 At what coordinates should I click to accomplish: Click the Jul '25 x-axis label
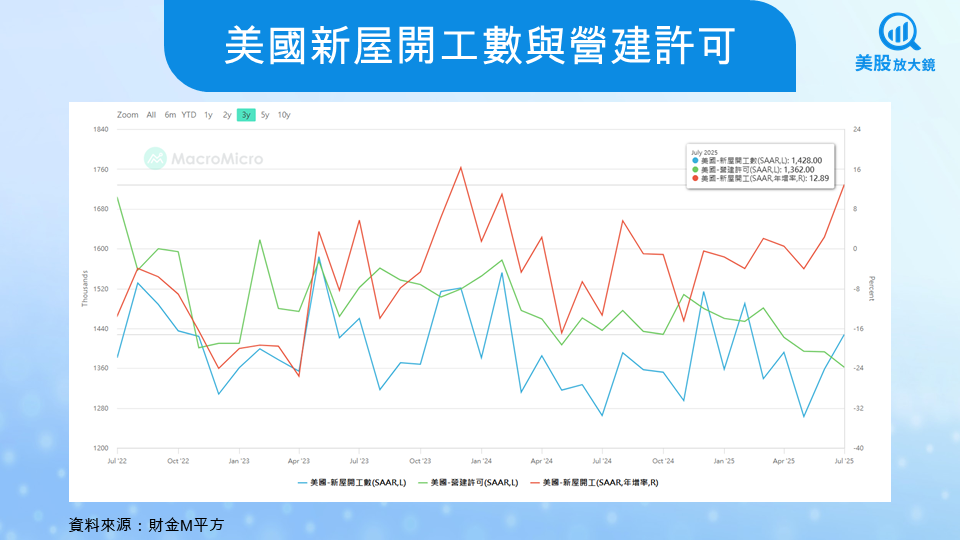(844, 461)
